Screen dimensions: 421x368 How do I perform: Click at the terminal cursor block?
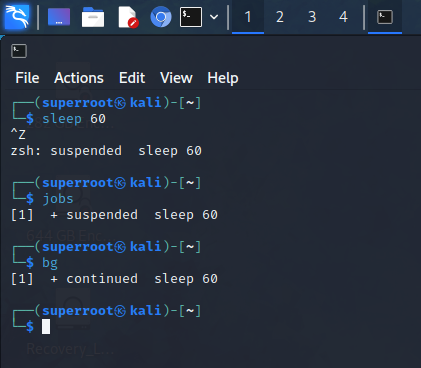46,326
